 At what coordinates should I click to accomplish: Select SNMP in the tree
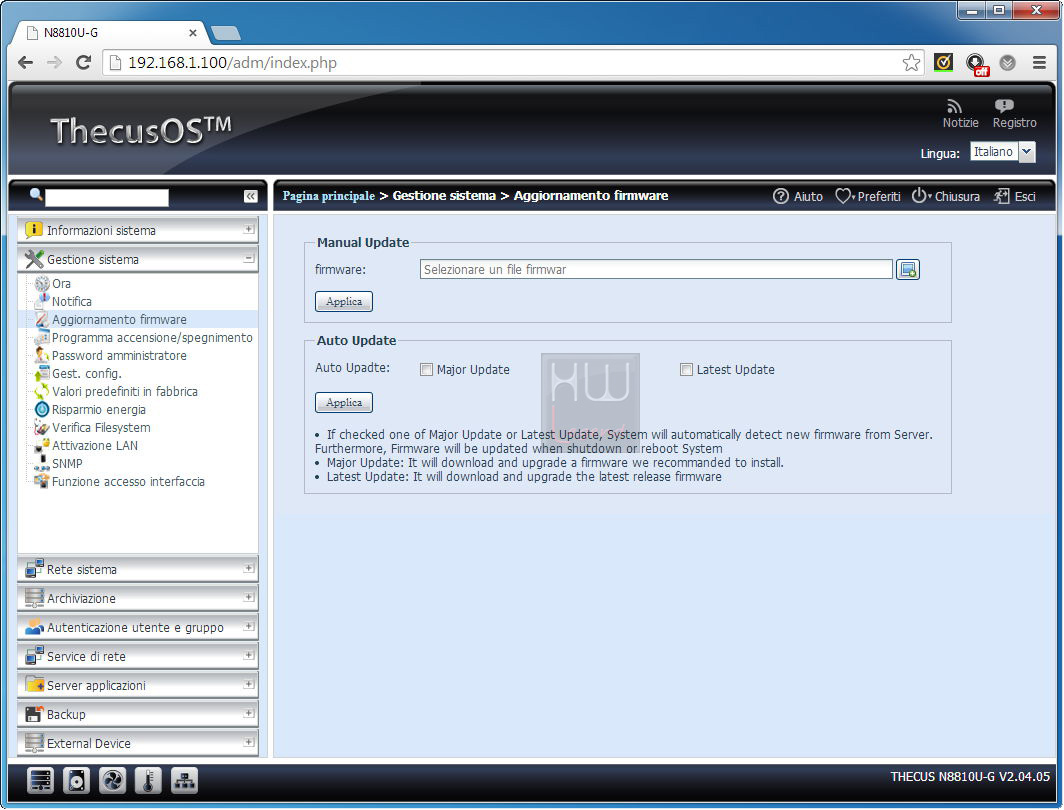click(x=67, y=464)
